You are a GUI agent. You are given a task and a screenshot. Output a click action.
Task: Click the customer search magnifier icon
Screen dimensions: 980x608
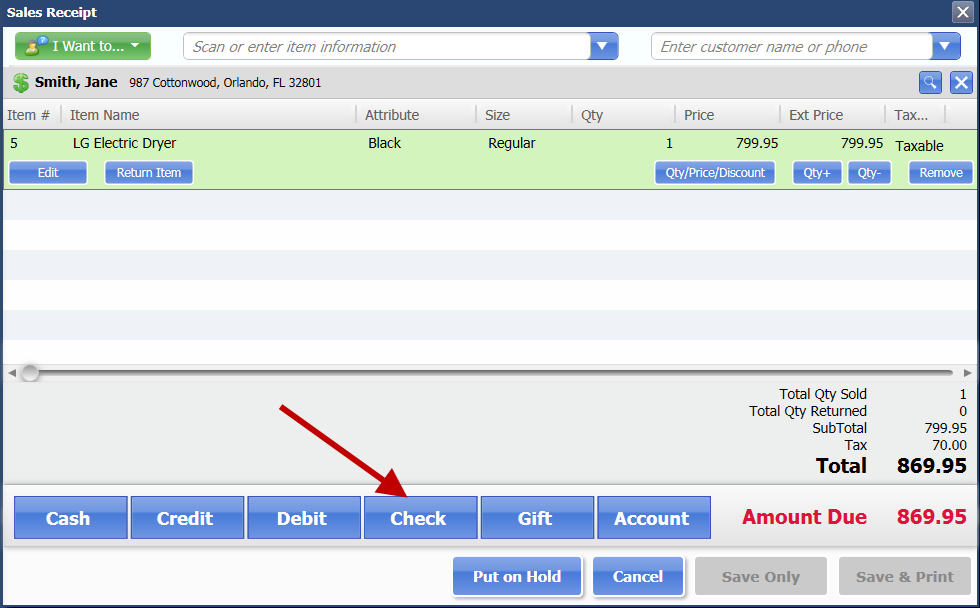[930, 83]
